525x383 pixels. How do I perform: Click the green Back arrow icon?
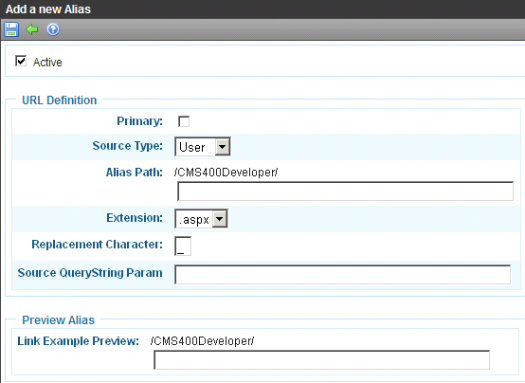click(32, 29)
